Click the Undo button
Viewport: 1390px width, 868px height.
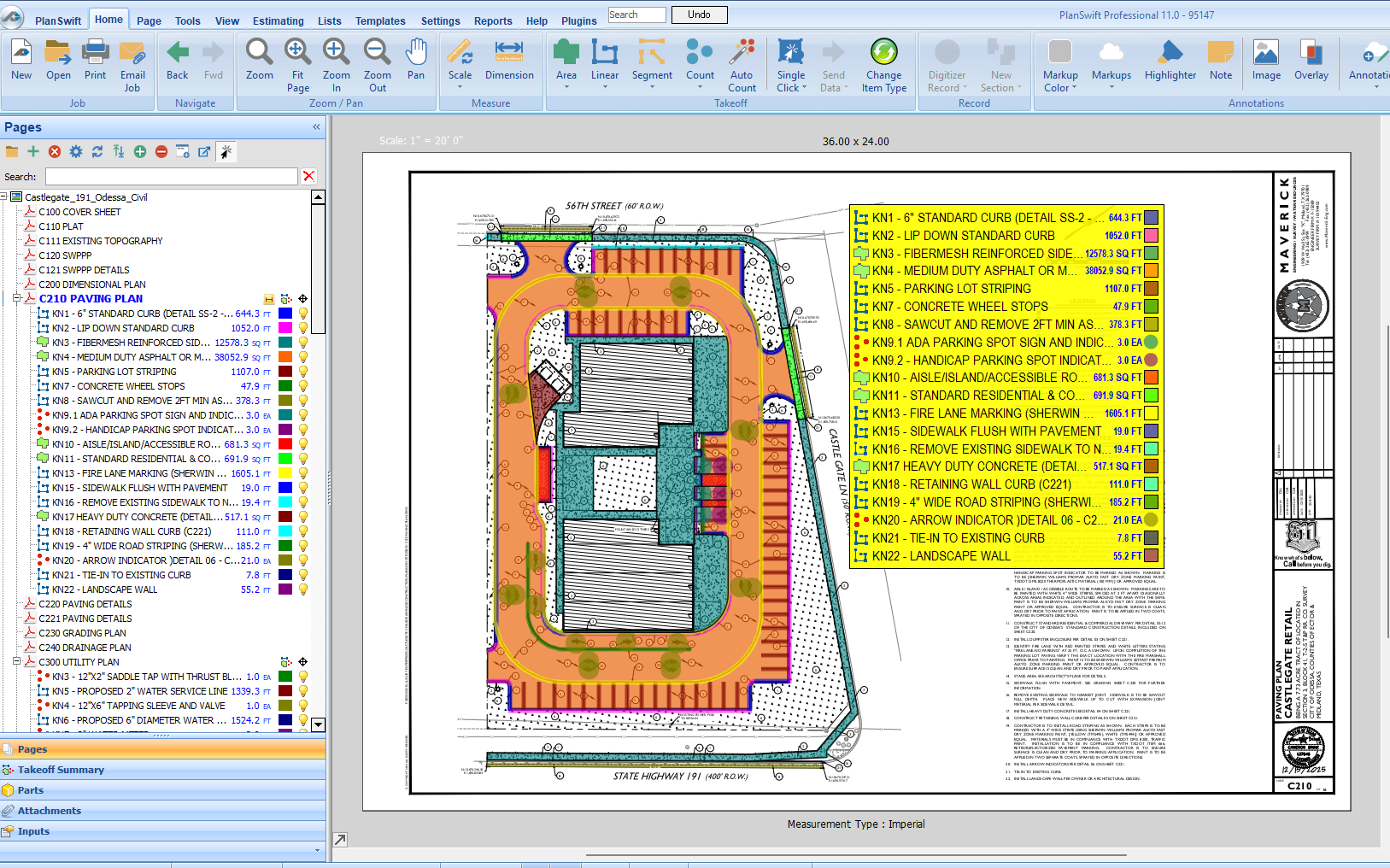tap(699, 15)
